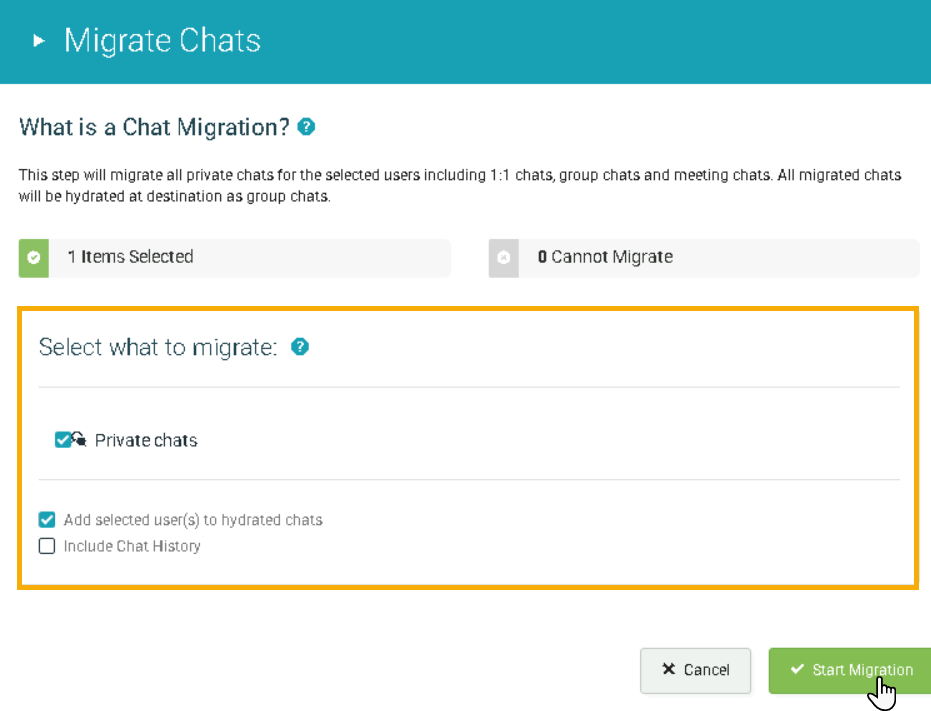Click the Private chats label
The width and height of the screenshot is (931, 711).
[x=146, y=440]
